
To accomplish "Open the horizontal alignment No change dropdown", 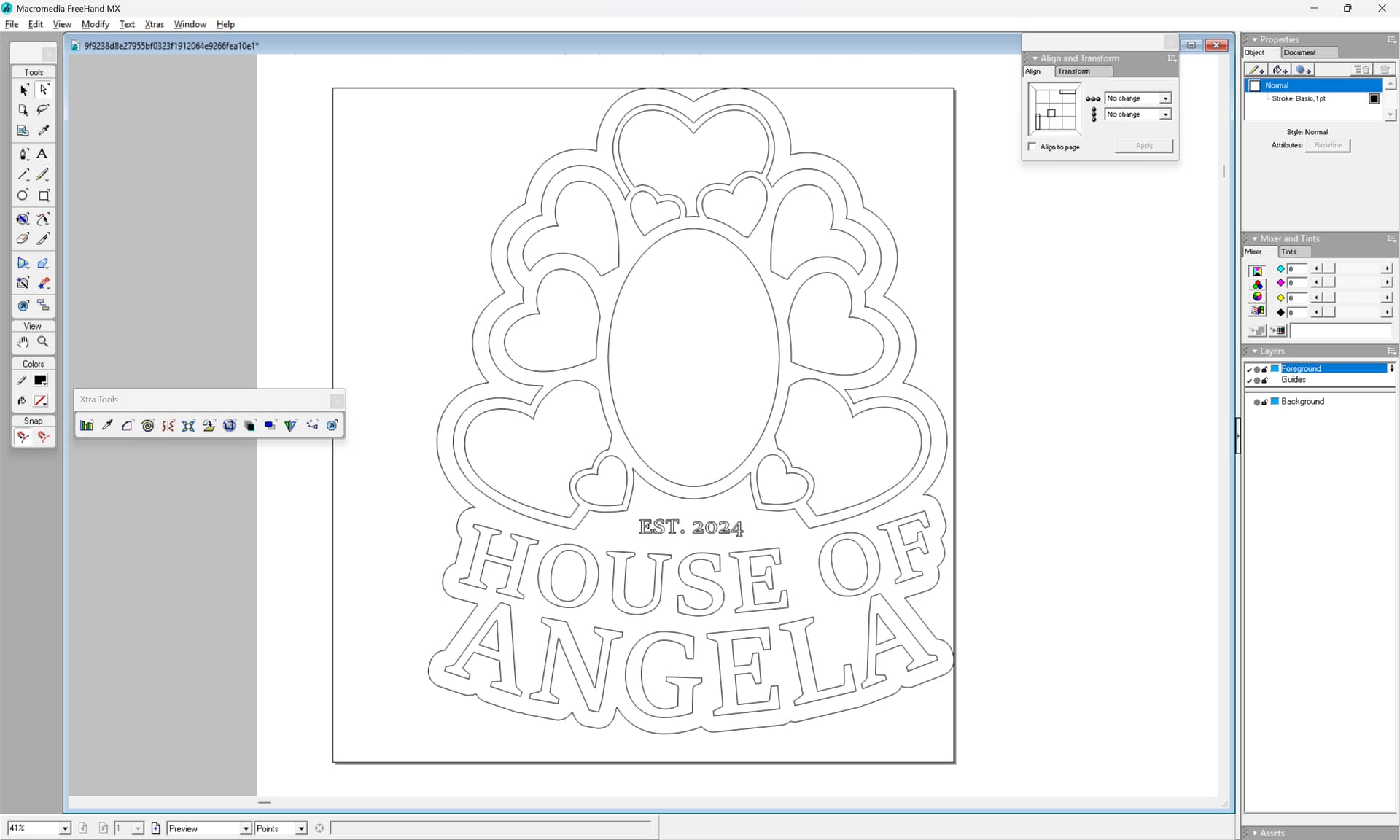I will (x=1165, y=98).
